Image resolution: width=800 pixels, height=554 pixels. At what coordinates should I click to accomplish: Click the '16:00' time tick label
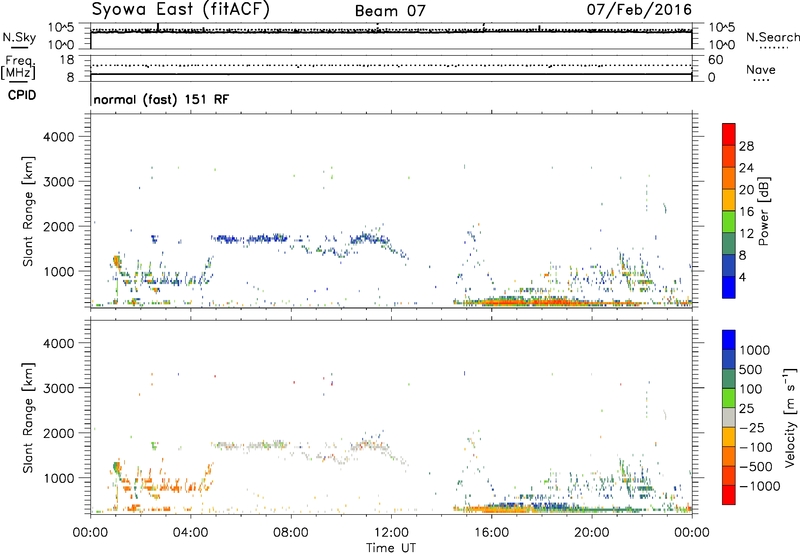coord(491,533)
